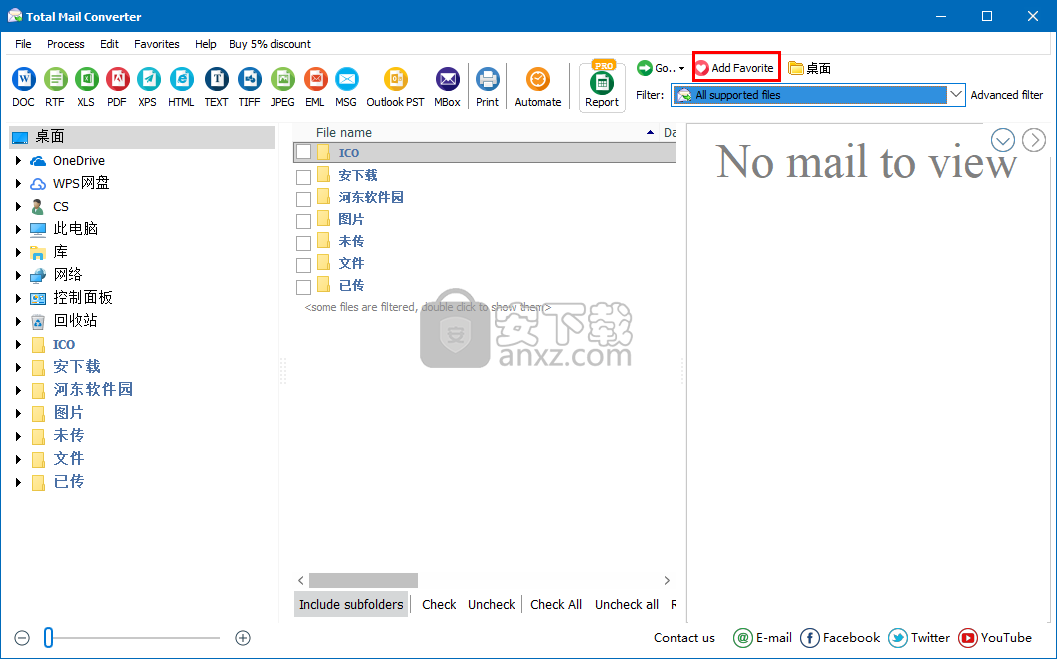The width and height of the screenshot is (1057, 659).
Task: Open the Go navigation dropdown
Action: [661, 68]
